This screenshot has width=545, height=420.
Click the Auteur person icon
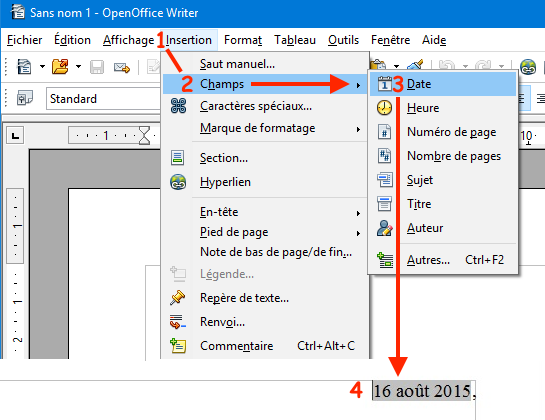point(384,228)
